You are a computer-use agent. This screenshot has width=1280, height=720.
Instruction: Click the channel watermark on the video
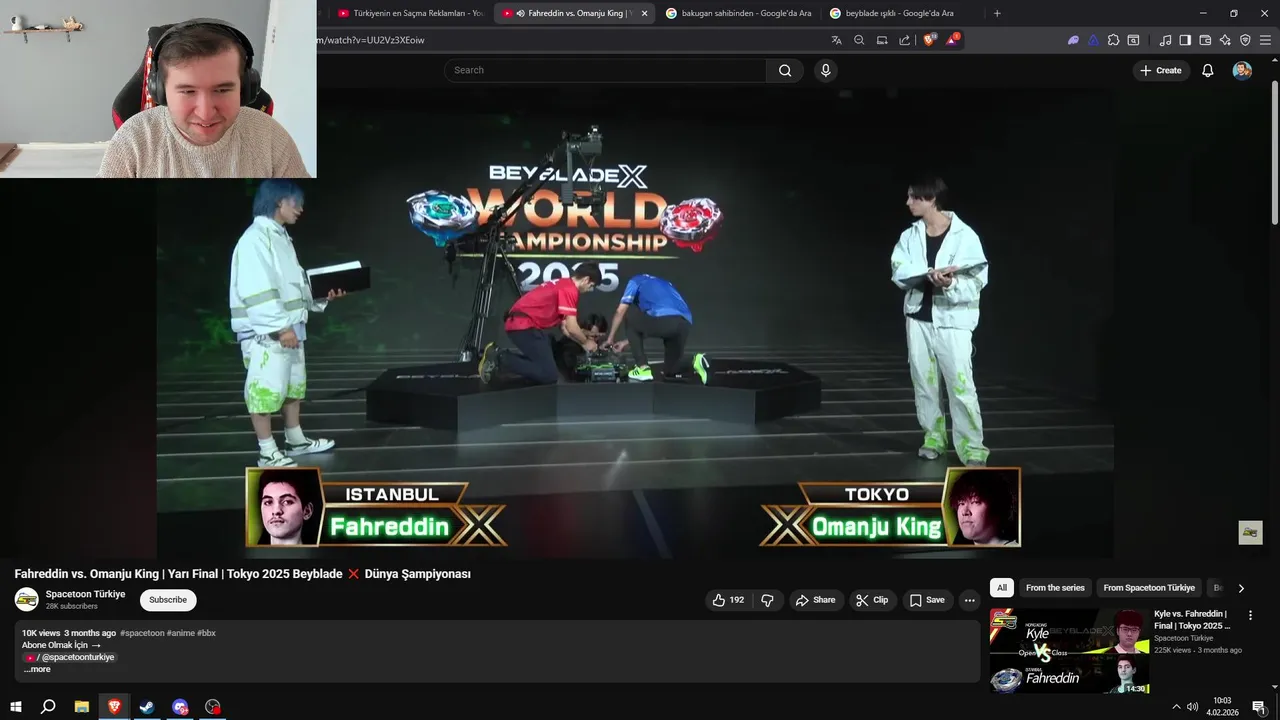pos(1250,532)
